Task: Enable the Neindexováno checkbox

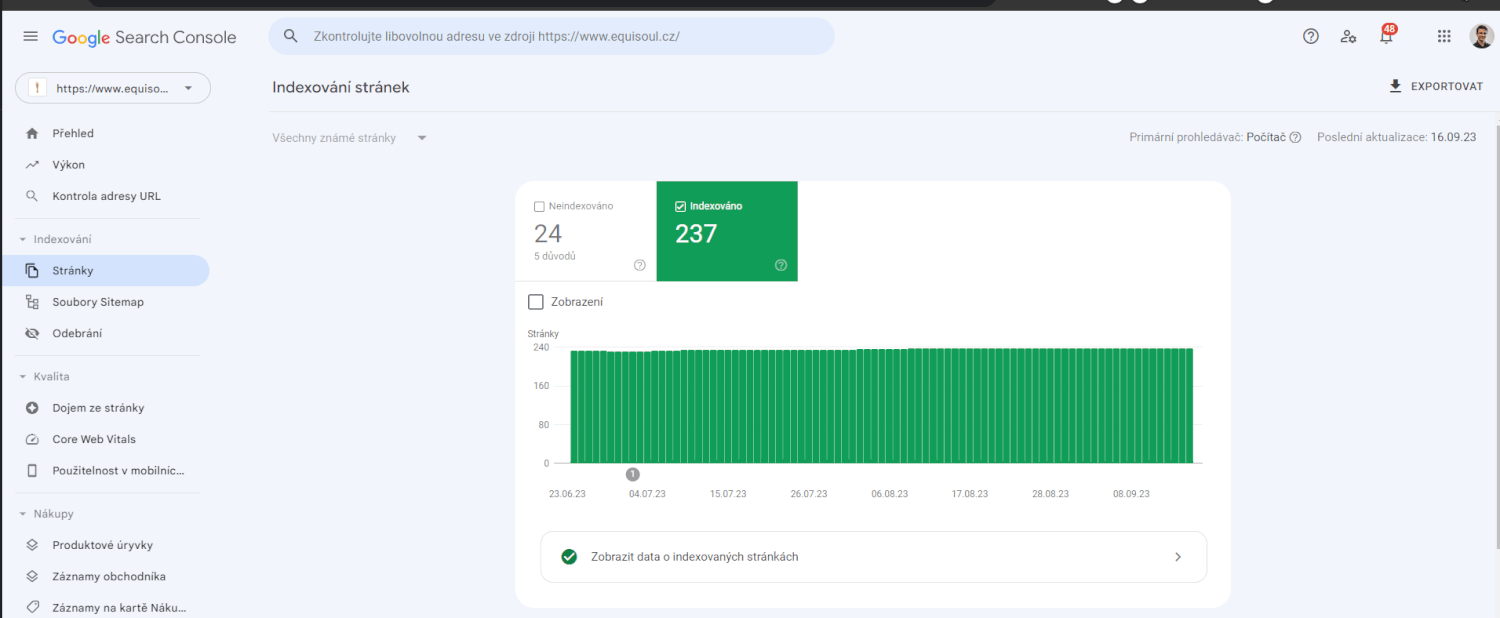Action: [540, 207]
